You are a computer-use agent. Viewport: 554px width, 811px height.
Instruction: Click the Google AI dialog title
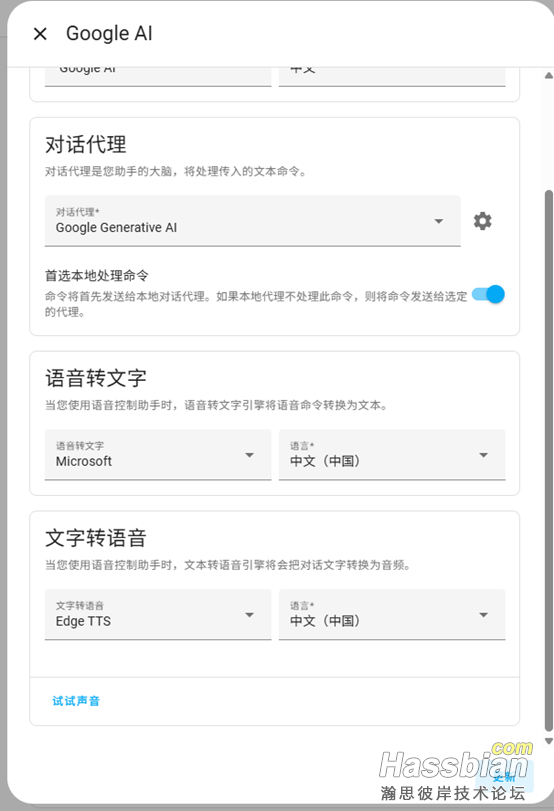109,34
